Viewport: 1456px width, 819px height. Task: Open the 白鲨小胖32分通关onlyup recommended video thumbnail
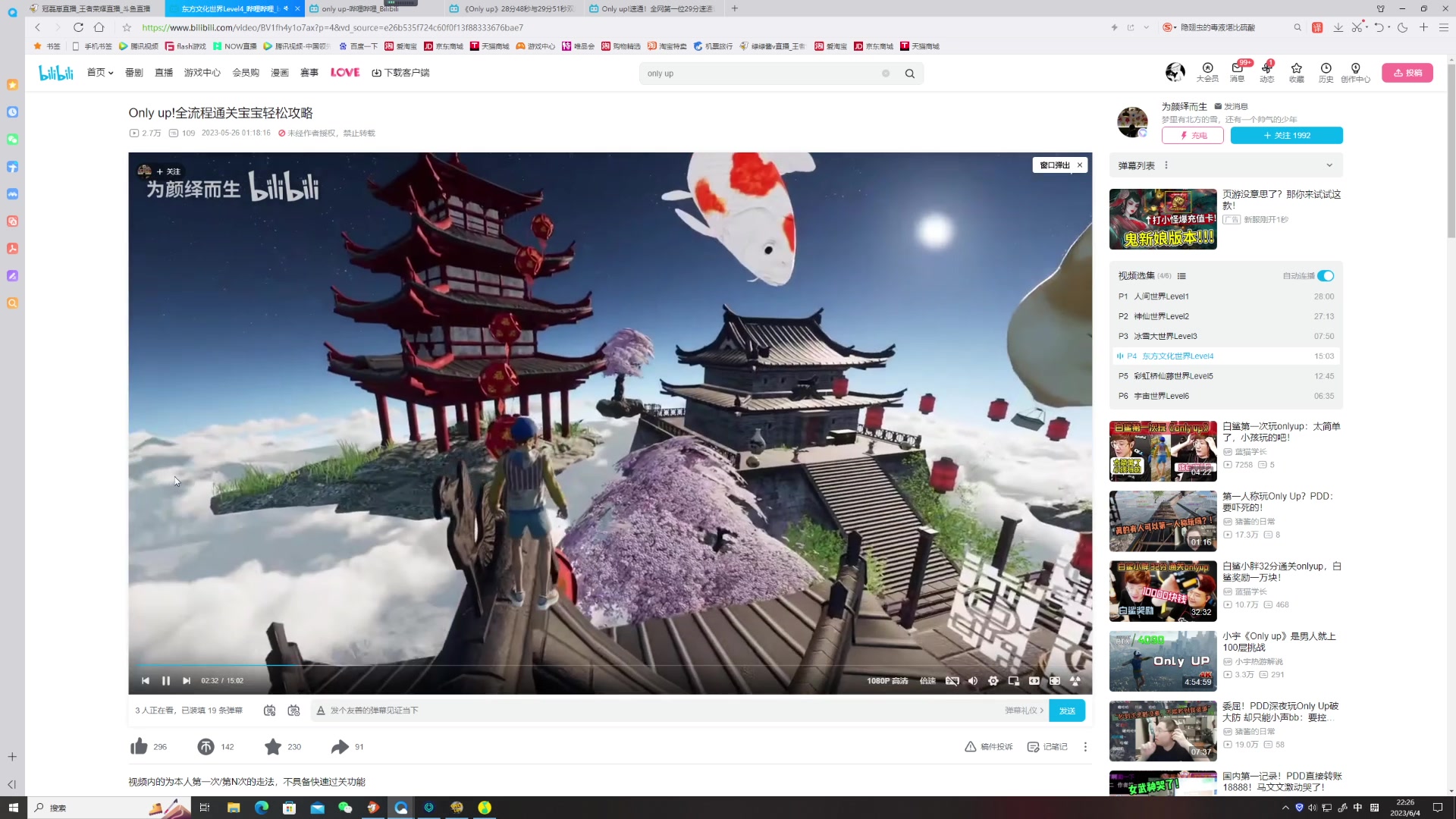coord(1163,591)
